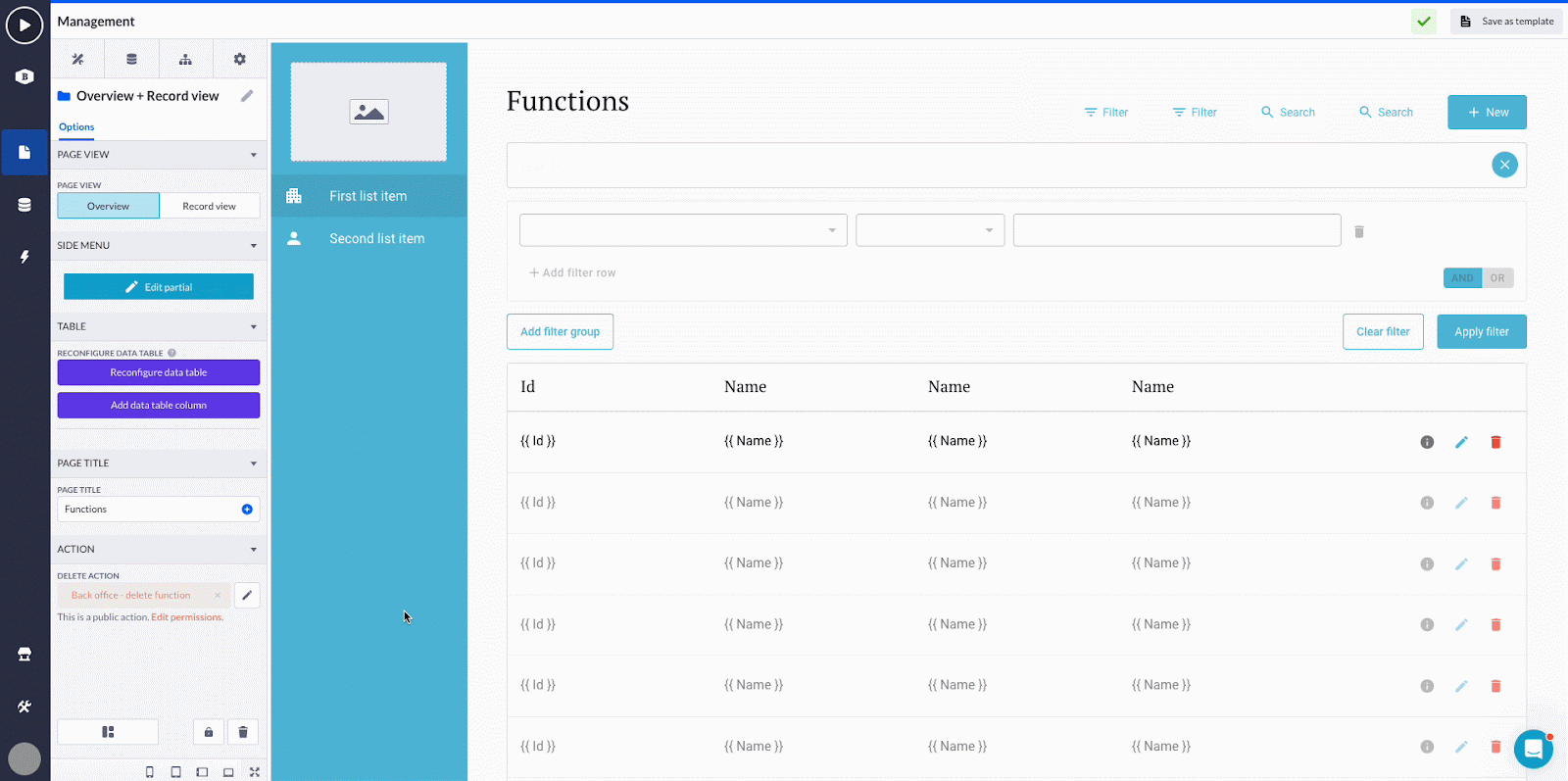Image resolution: width=1568 pixels, height=781 pixels.
Task: Remove the Back office - delete function action
Action: click(x=218, y=595)
